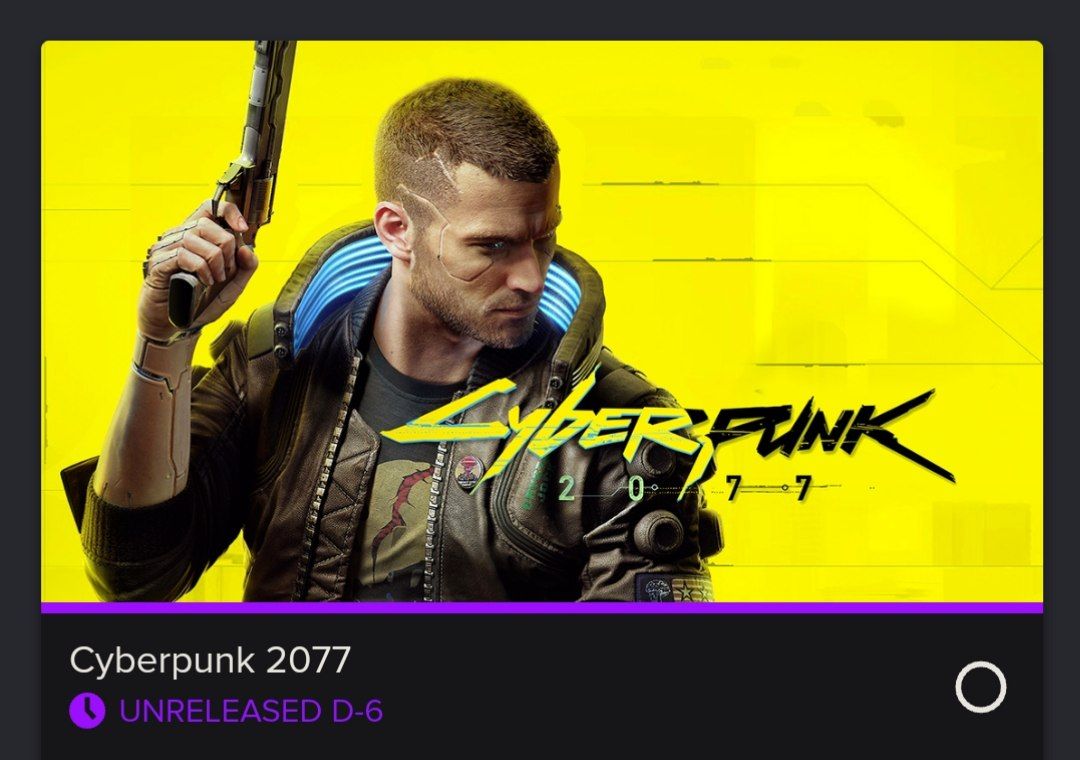Click the UNRELEASED D-6 status label
Screen dimensions: 1080x760
tap(251, 710)
